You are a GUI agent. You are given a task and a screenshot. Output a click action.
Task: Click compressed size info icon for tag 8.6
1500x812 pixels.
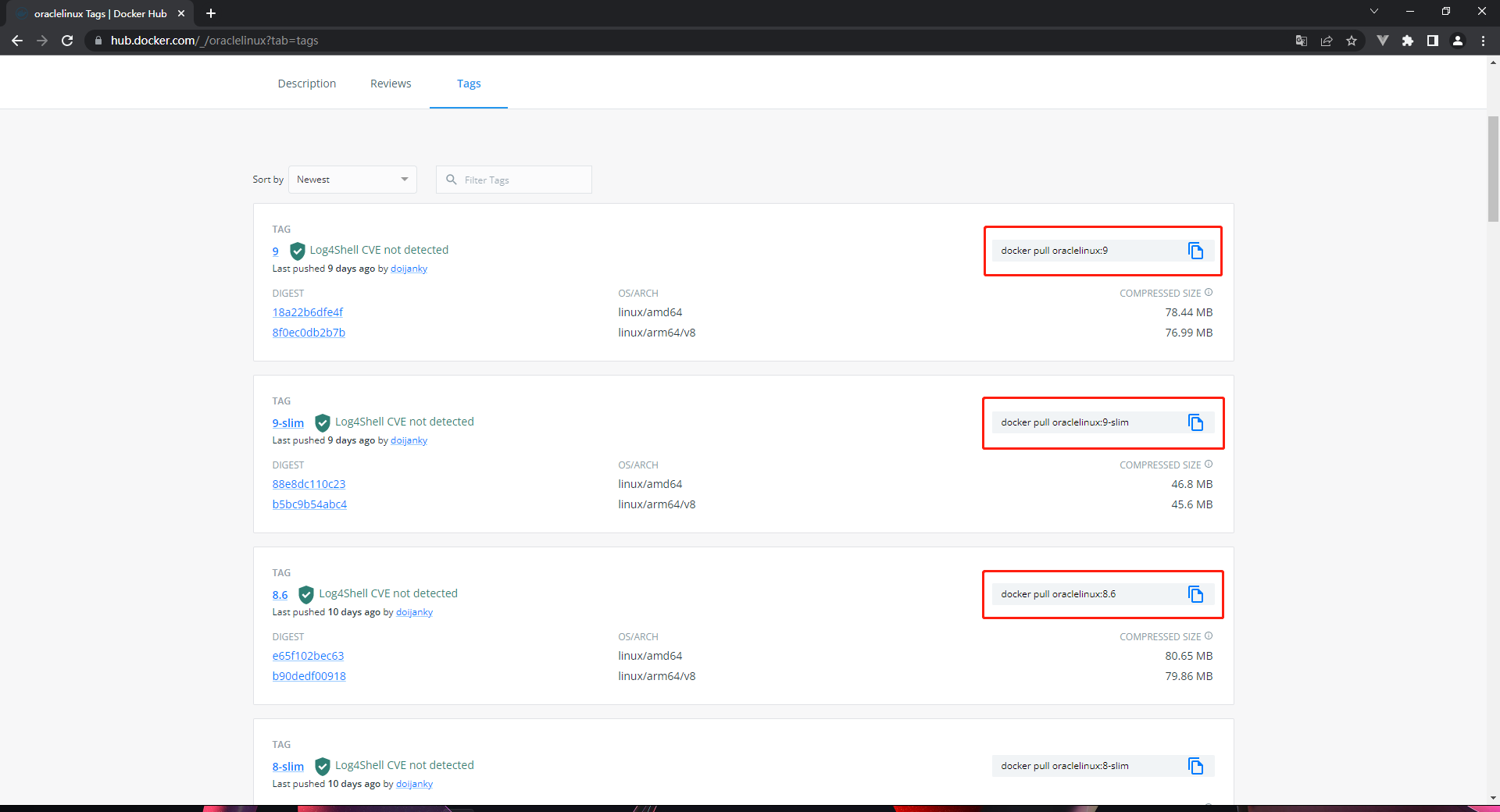coord(1209,636)
